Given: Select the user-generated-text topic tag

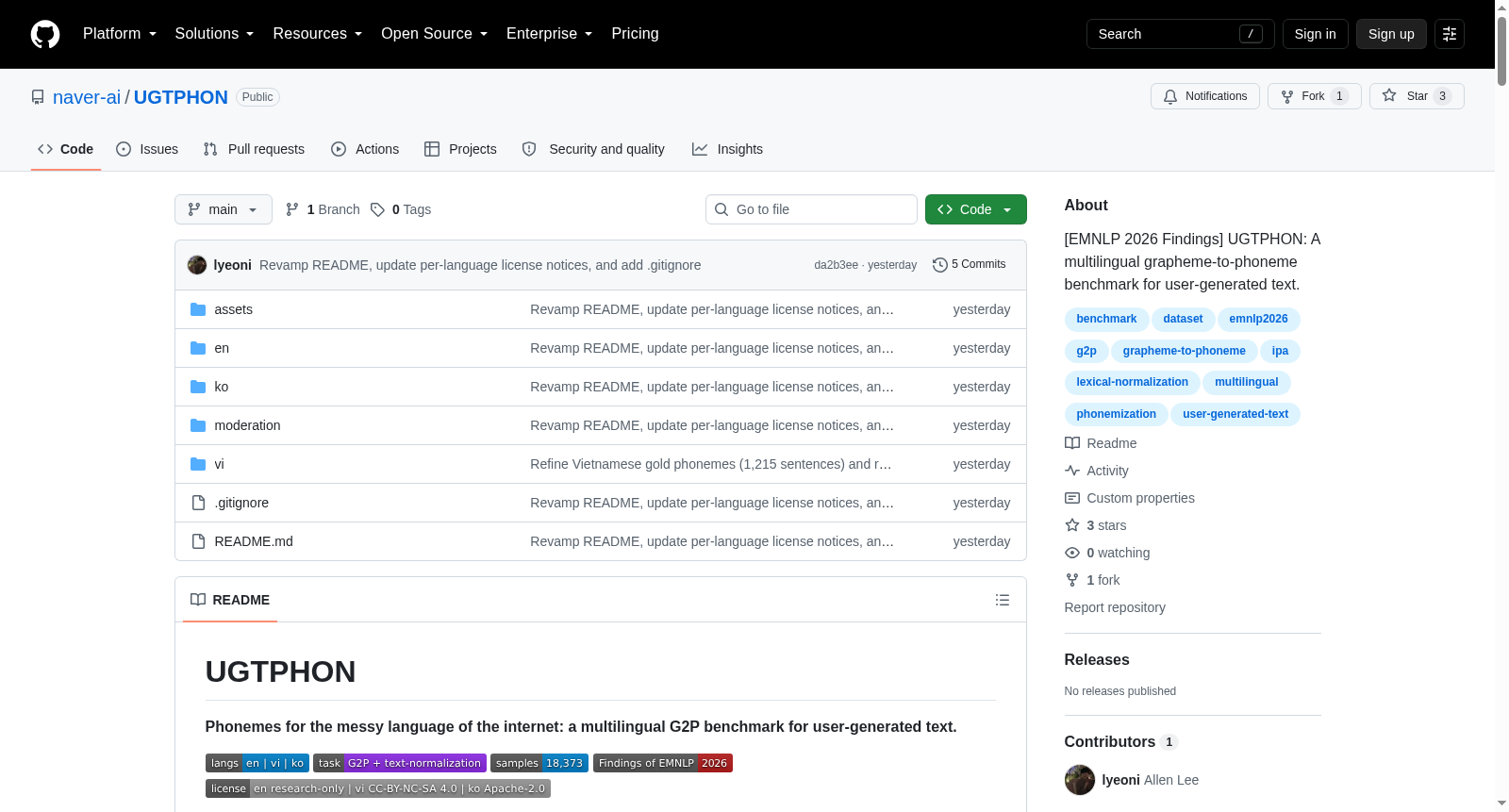Looking at the screenshot, I should (1235, 414).
